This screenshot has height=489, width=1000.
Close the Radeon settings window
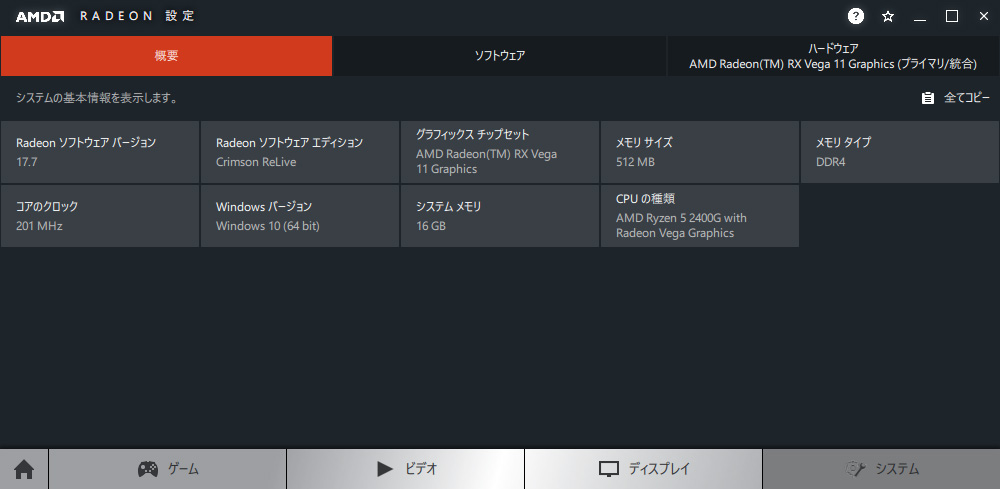coord(983,17)
